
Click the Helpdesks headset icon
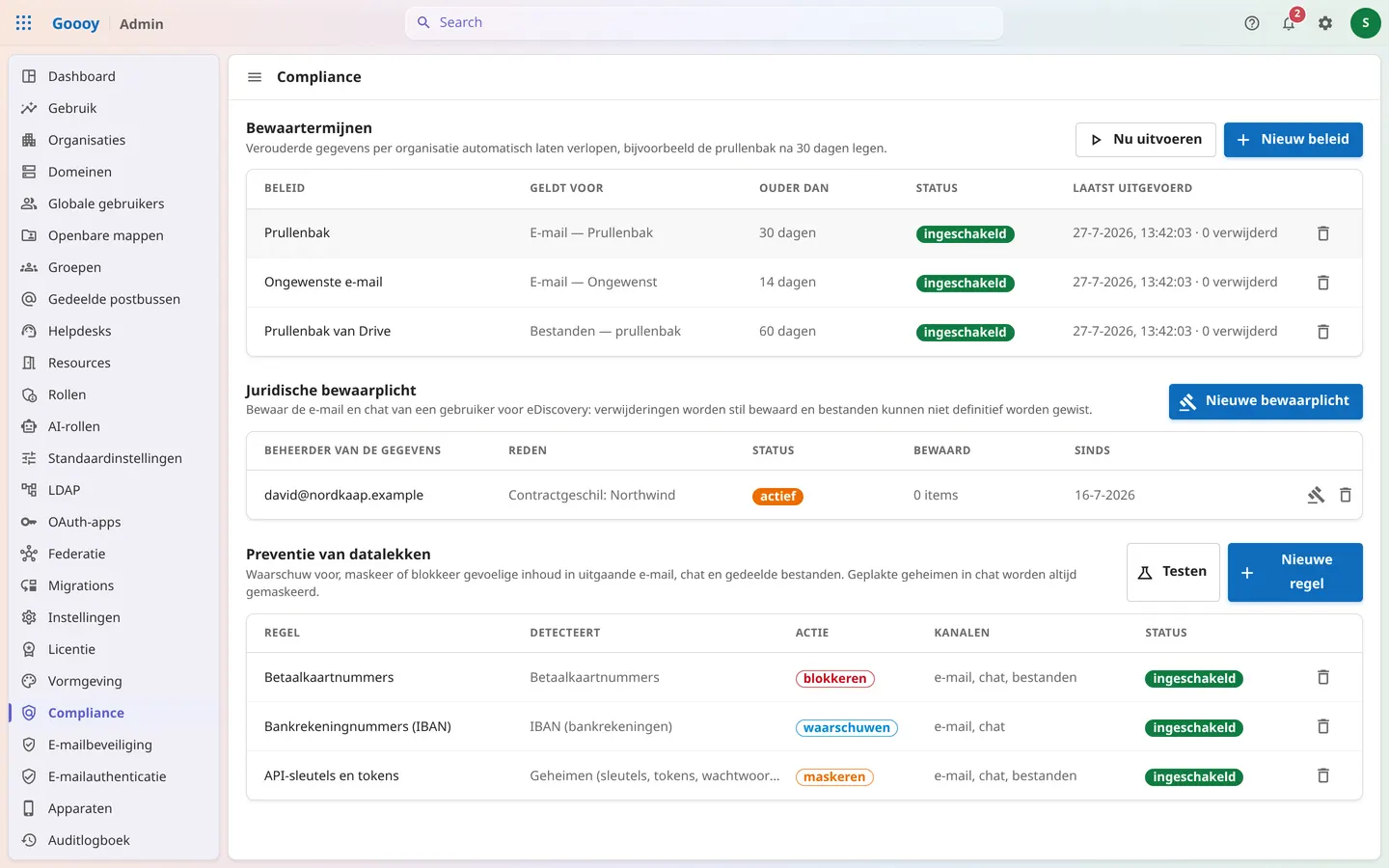tap(29, 331)
